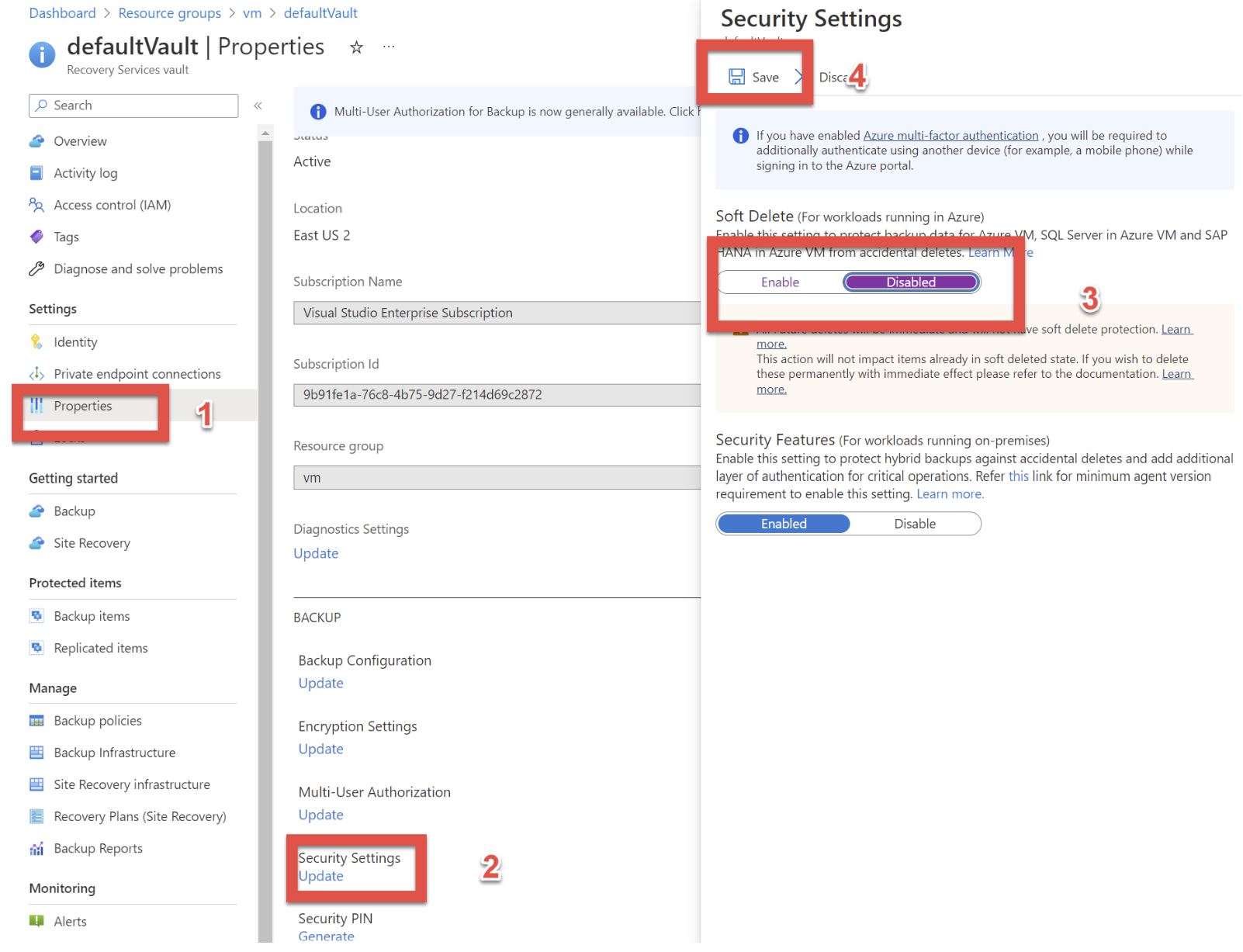Click the Replicated items icon
1243x952 pixels.
36,648
